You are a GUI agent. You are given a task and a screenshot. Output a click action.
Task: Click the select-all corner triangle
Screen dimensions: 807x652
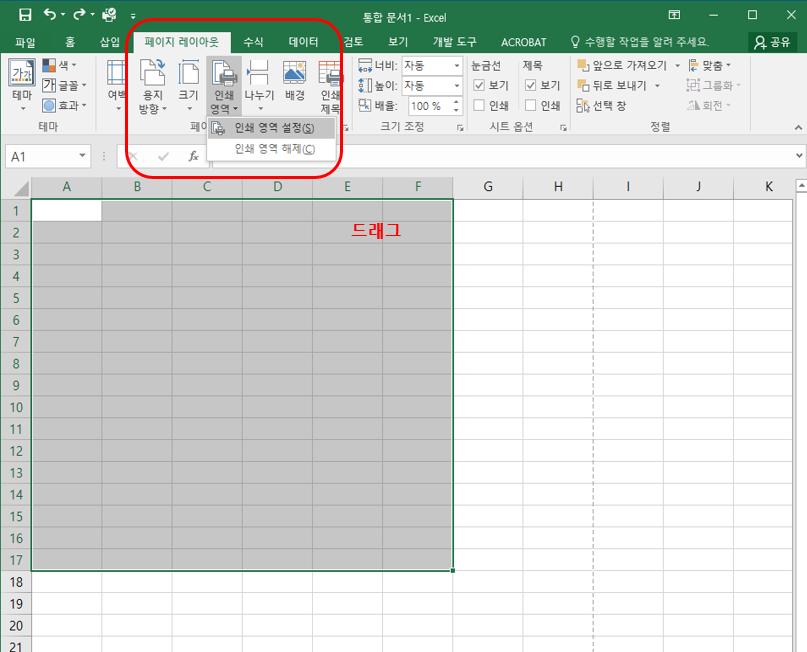coord(21,188)
